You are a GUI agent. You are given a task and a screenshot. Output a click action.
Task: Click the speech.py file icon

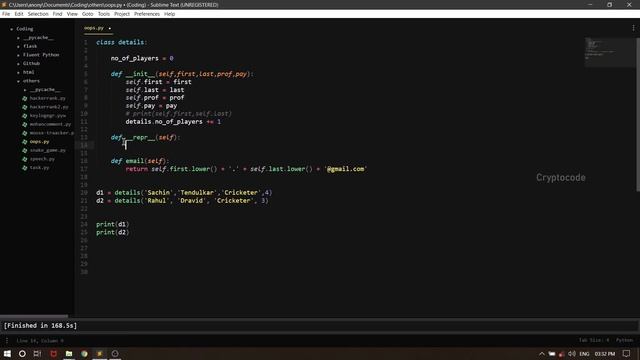[x=24, y=159]
